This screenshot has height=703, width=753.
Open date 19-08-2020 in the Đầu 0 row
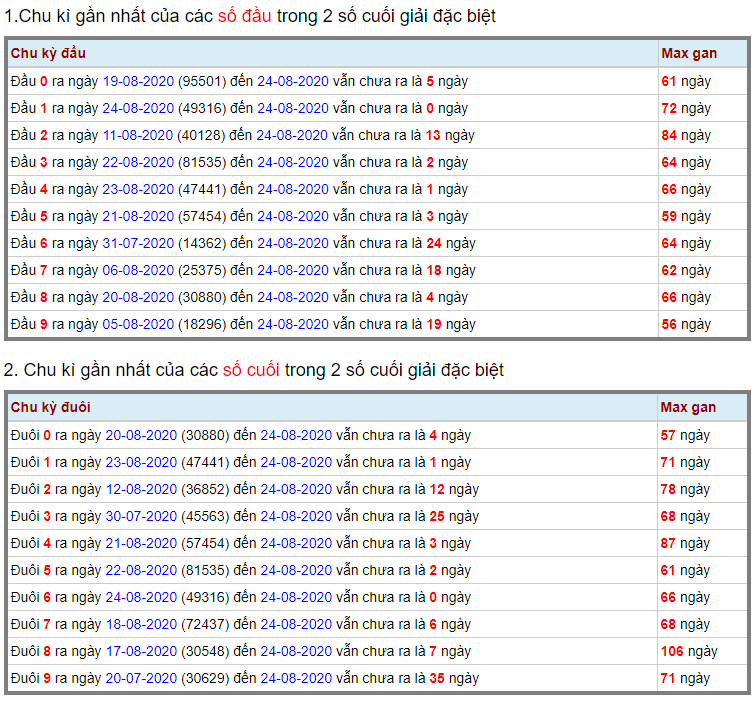[138, 81]
